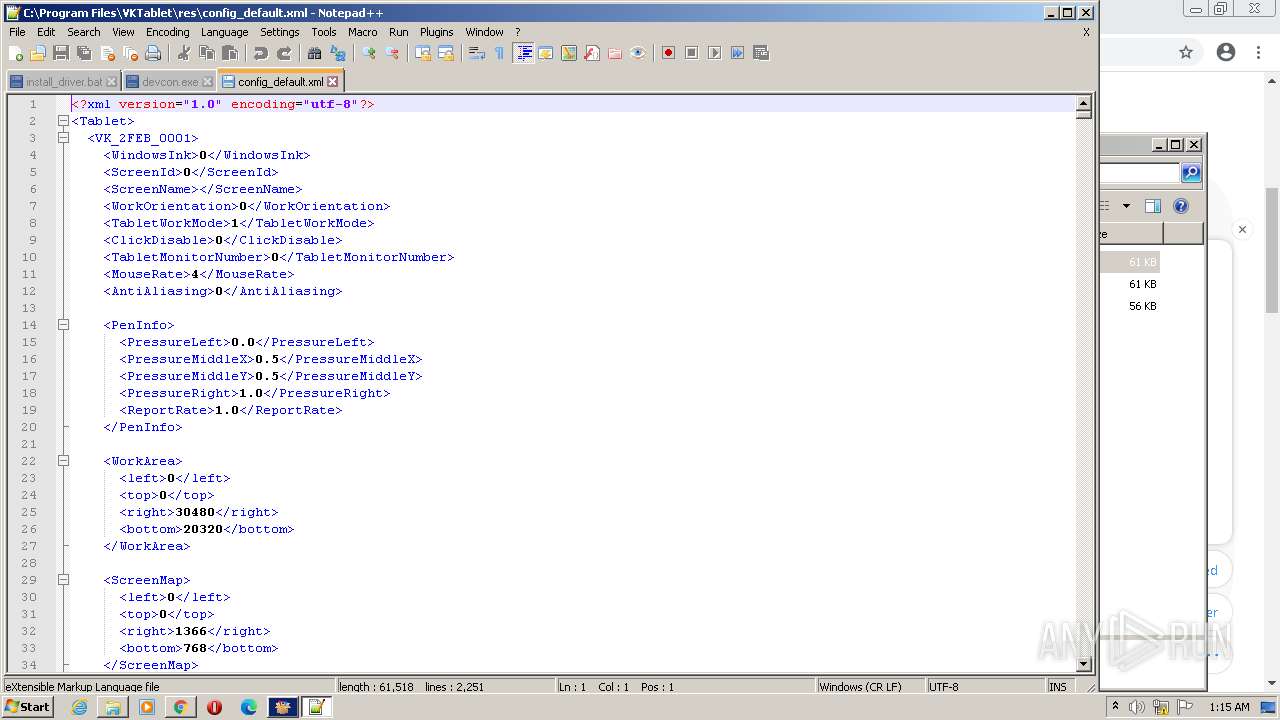Click the Copy toolbar icon
Screen dimensions: 1280x720
click(x=207, y=53)
